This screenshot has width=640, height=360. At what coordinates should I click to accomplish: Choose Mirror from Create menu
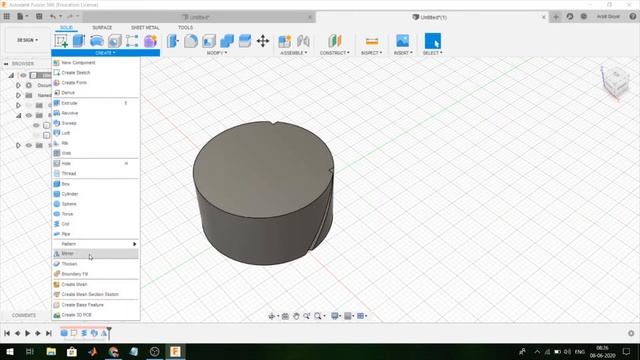coord(96,253)
